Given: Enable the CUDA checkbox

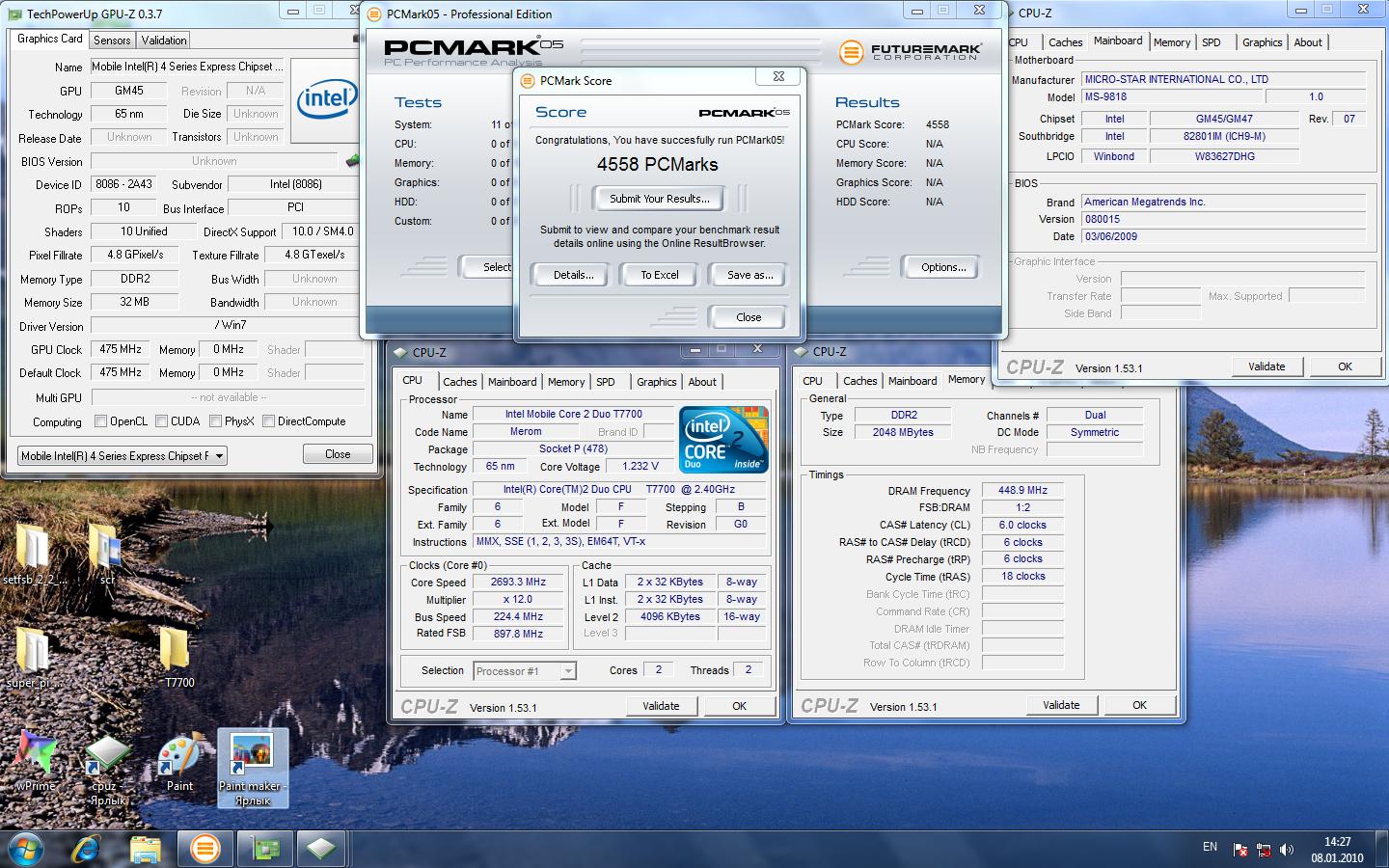Looking at the screenshot, I should (160, 421).
